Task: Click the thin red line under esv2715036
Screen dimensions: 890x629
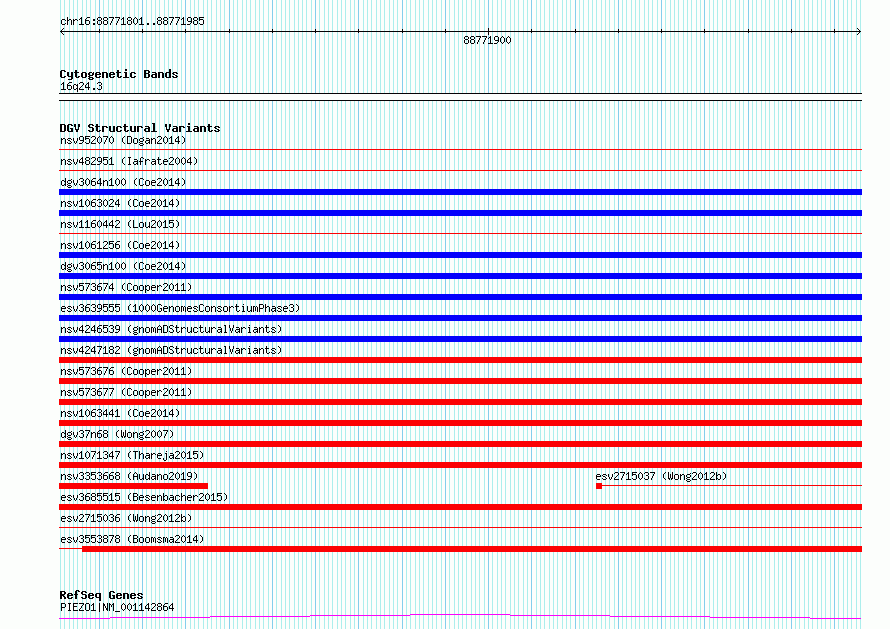Action: (460, 528)
